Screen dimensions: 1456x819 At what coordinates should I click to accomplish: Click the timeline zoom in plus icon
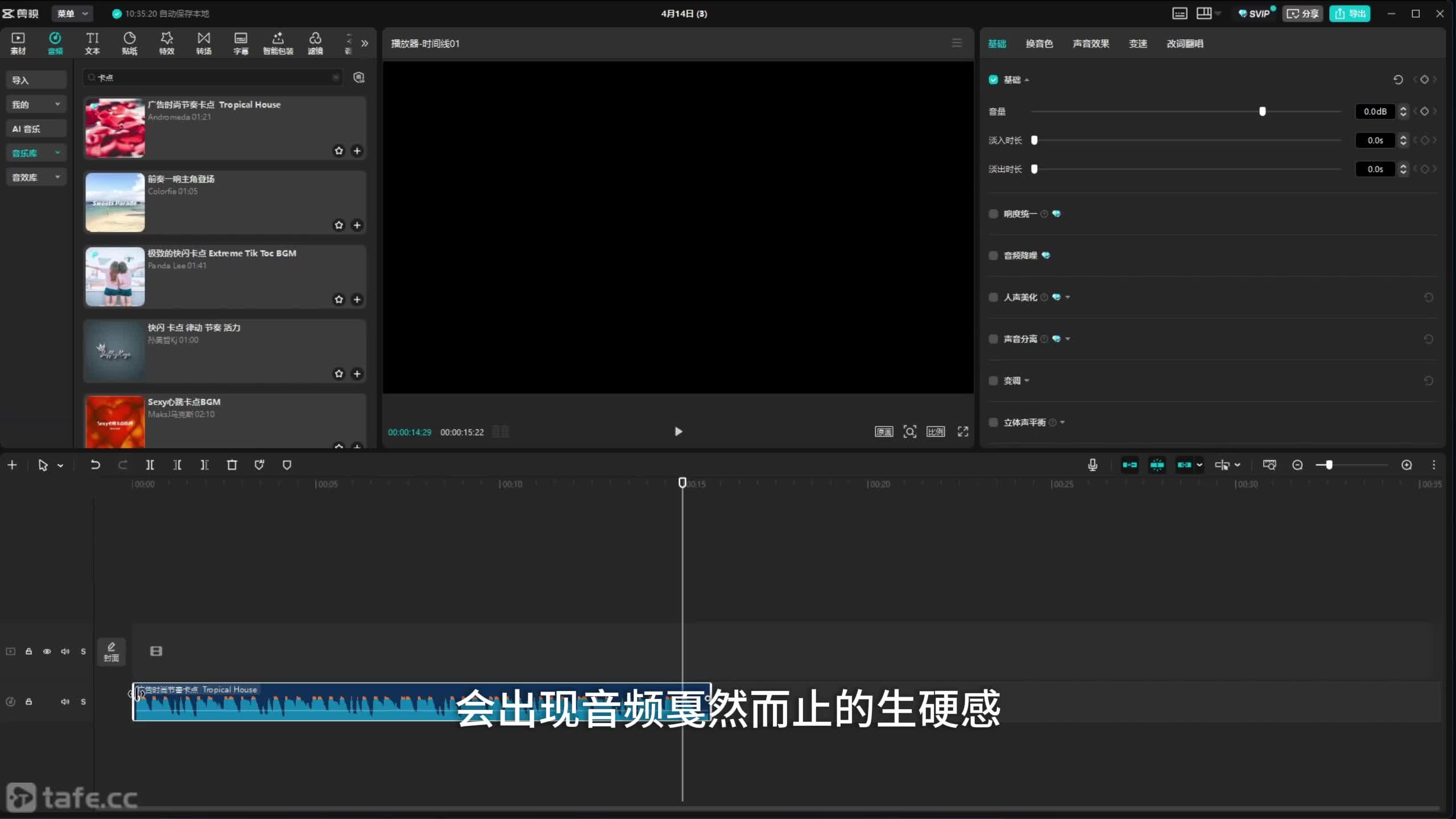(x=1407, y=465)
